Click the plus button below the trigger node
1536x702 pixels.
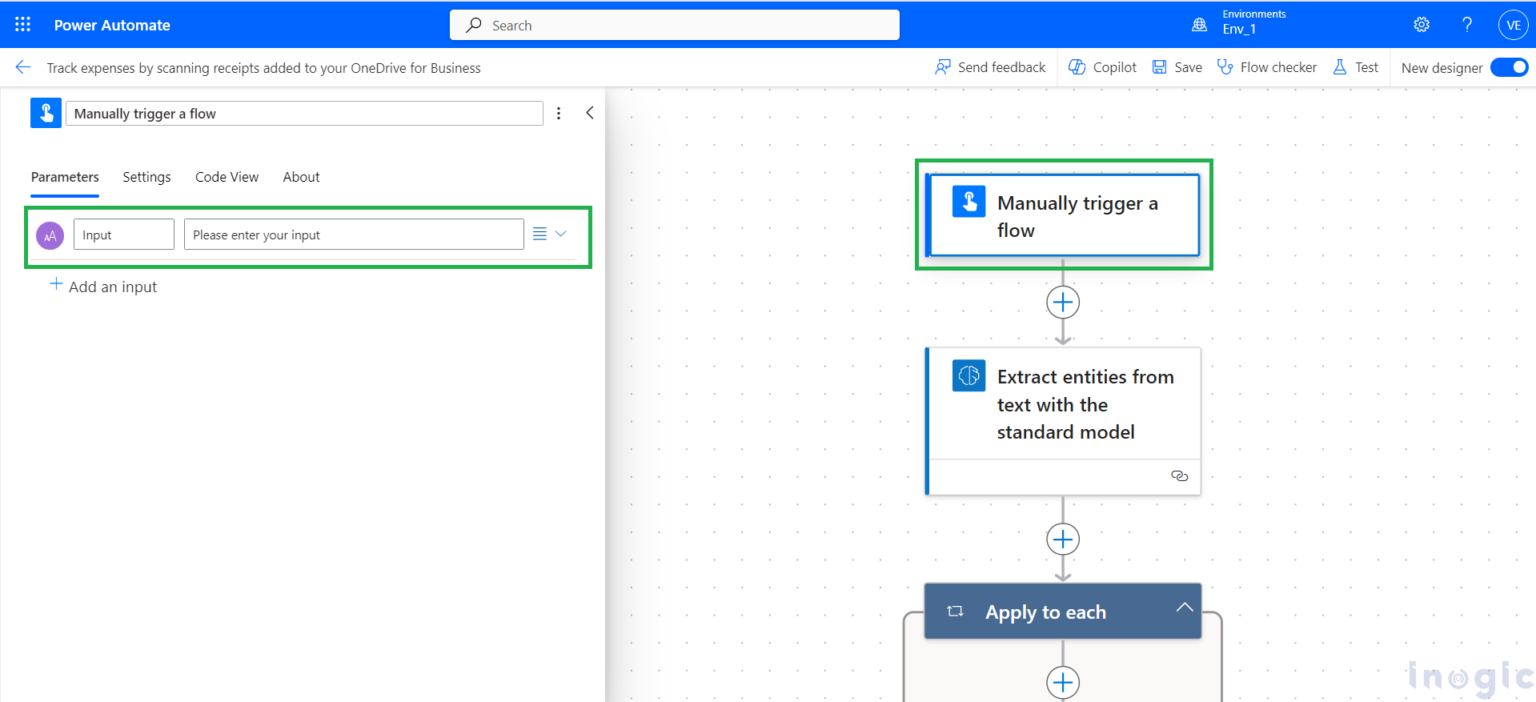pyautogui.click(x=1062, y=301)
